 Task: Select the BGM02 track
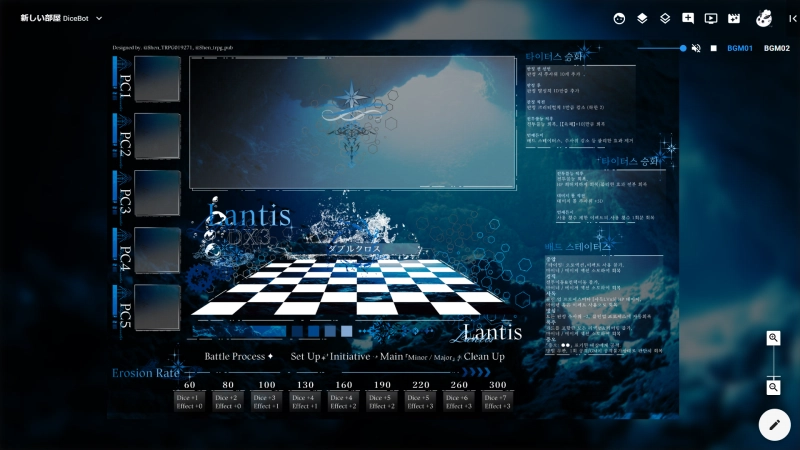(x=777, y=48)
